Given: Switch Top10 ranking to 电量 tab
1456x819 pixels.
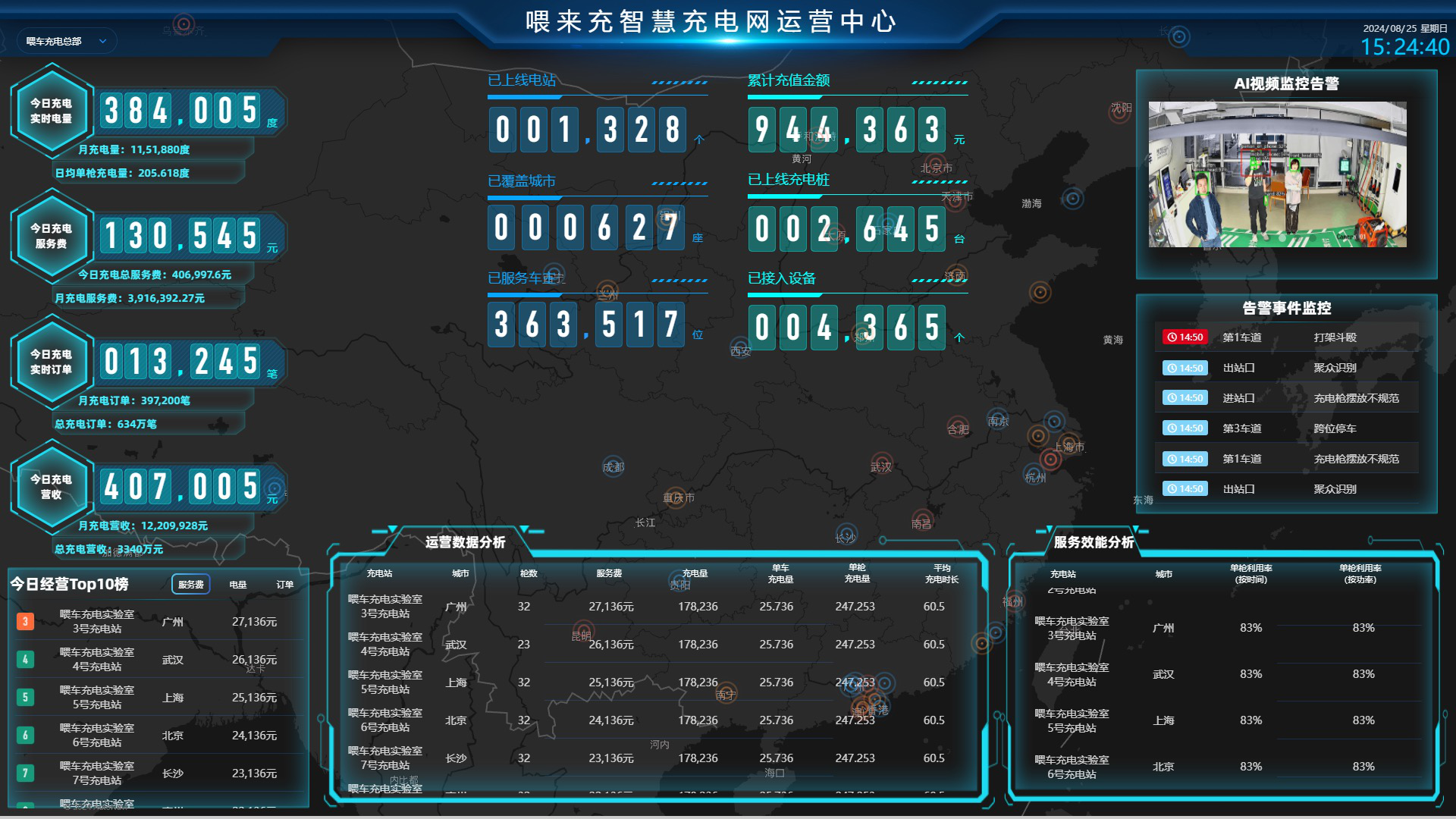Looking at the screenshot, I should tap(238, 585).
